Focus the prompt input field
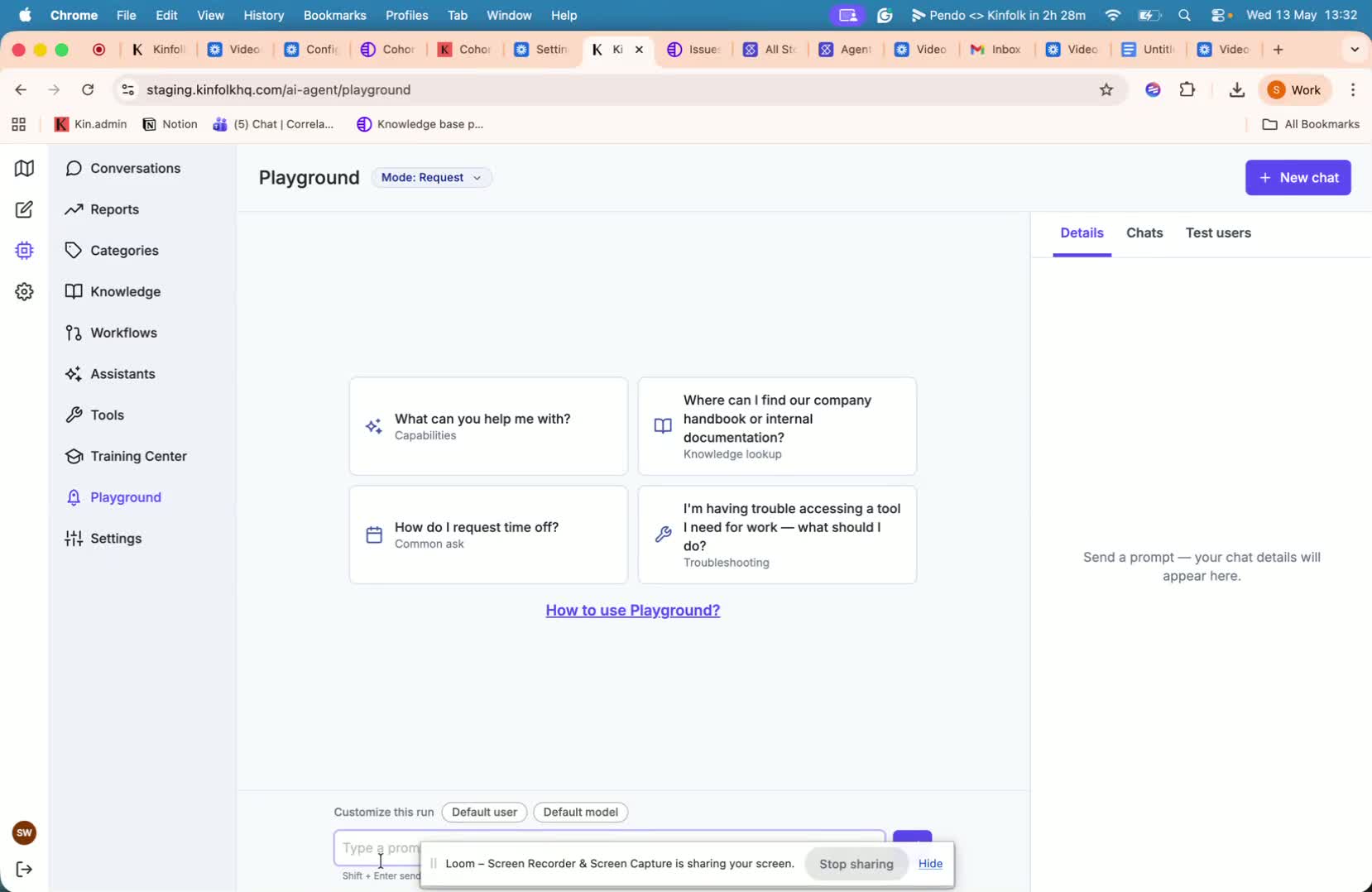 click(x=609, y=847)
